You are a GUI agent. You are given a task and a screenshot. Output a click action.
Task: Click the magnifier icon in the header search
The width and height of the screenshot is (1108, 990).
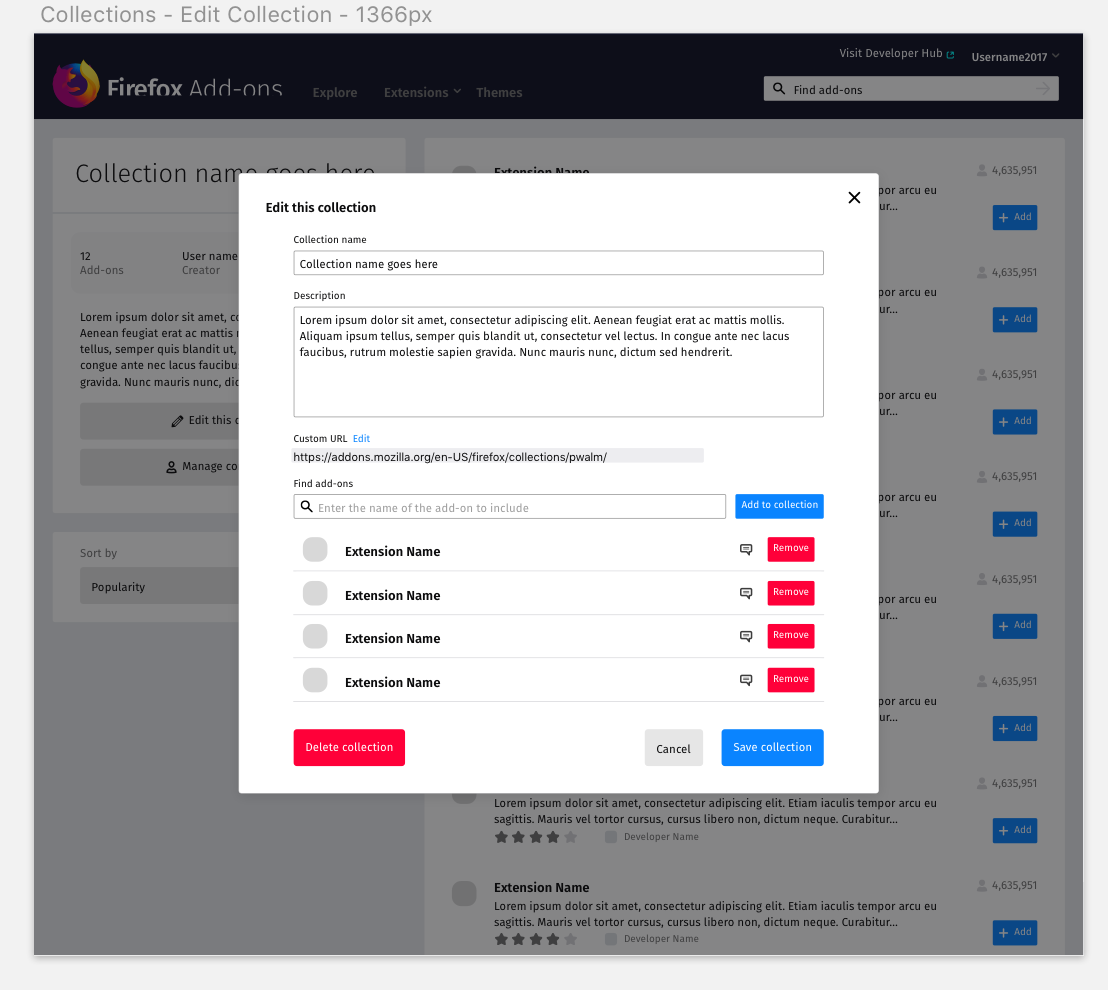pyautogui.click(x=779, y=88)
